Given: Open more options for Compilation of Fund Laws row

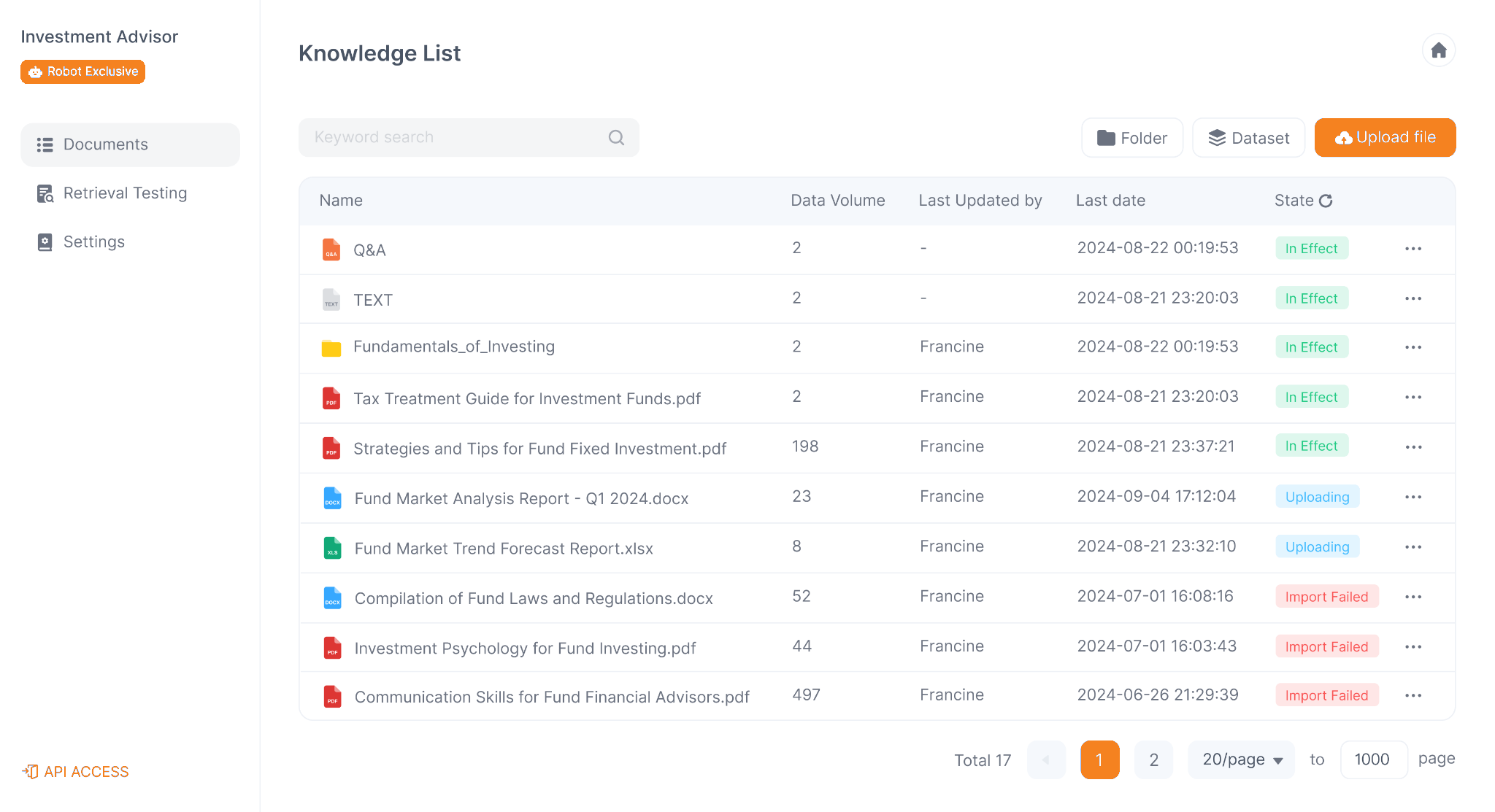Looking at the screenshot, I should pyautogui.click(x=1413, y=597).
